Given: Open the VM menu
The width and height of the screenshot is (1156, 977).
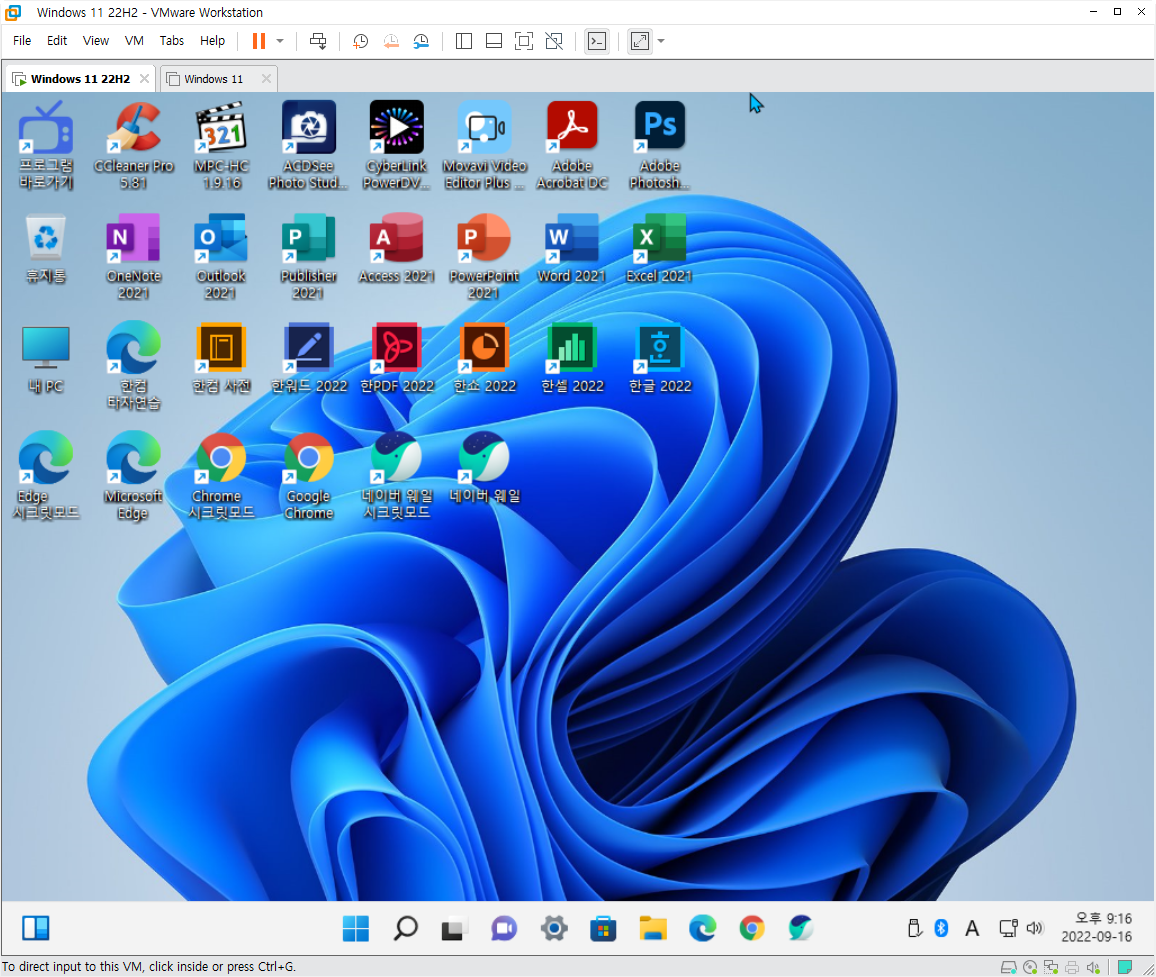Looking at the screenshot, I should [x=133, y=41].
